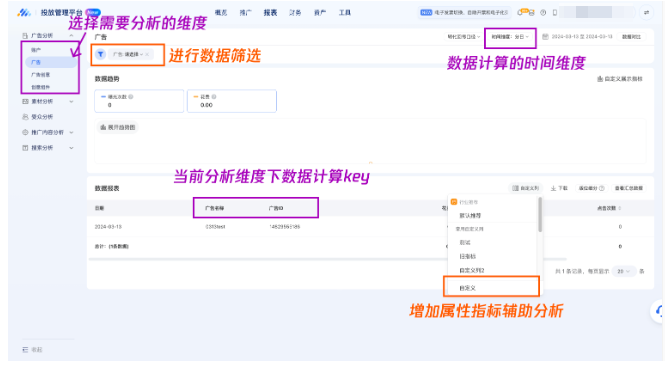Click the platform logo icon
Screen dimensions: 665x370
tap(24, 13)
